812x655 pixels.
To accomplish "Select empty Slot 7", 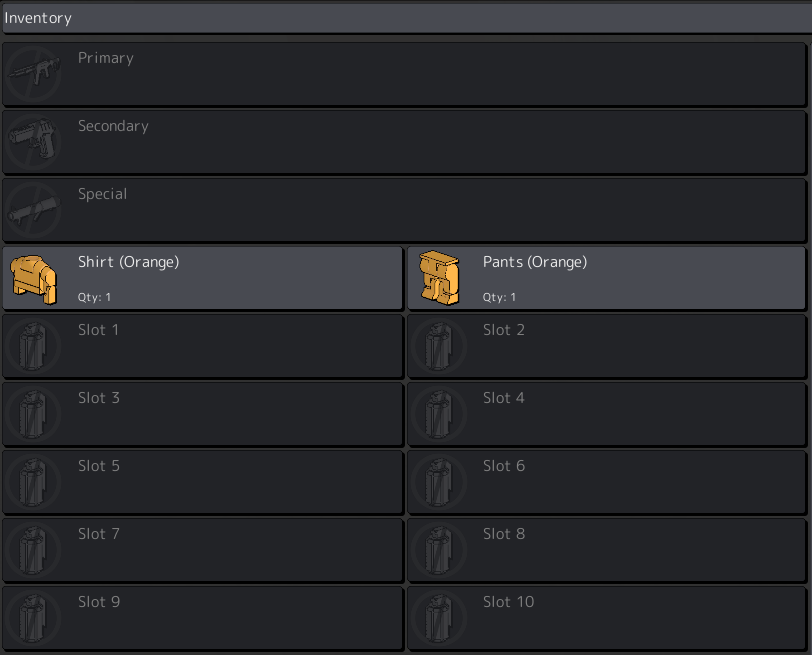I will [x=202, y=550].
